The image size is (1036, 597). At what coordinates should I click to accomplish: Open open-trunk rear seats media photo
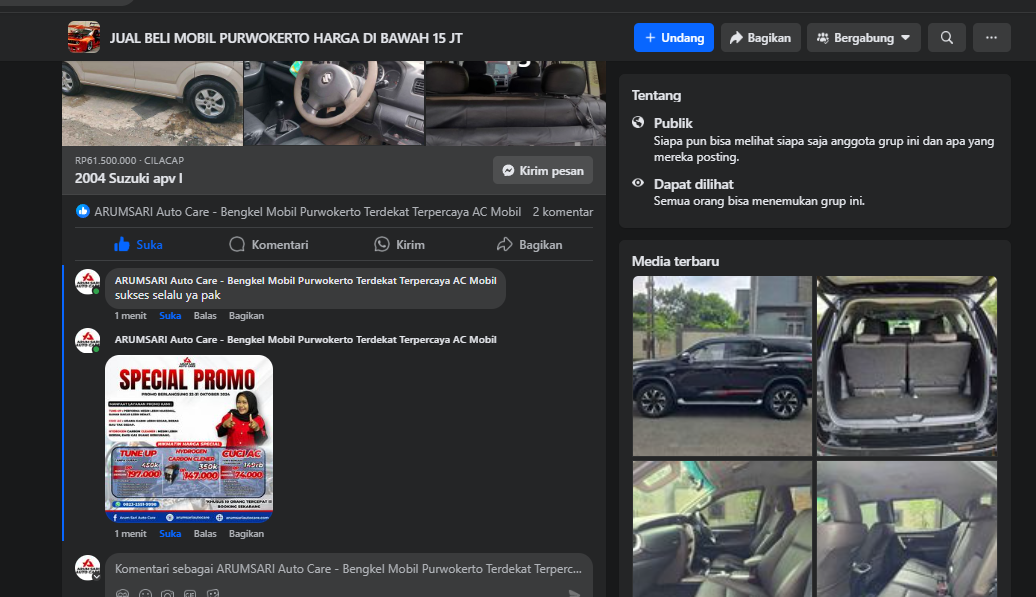pyautogui.click(x=907, y=366)
